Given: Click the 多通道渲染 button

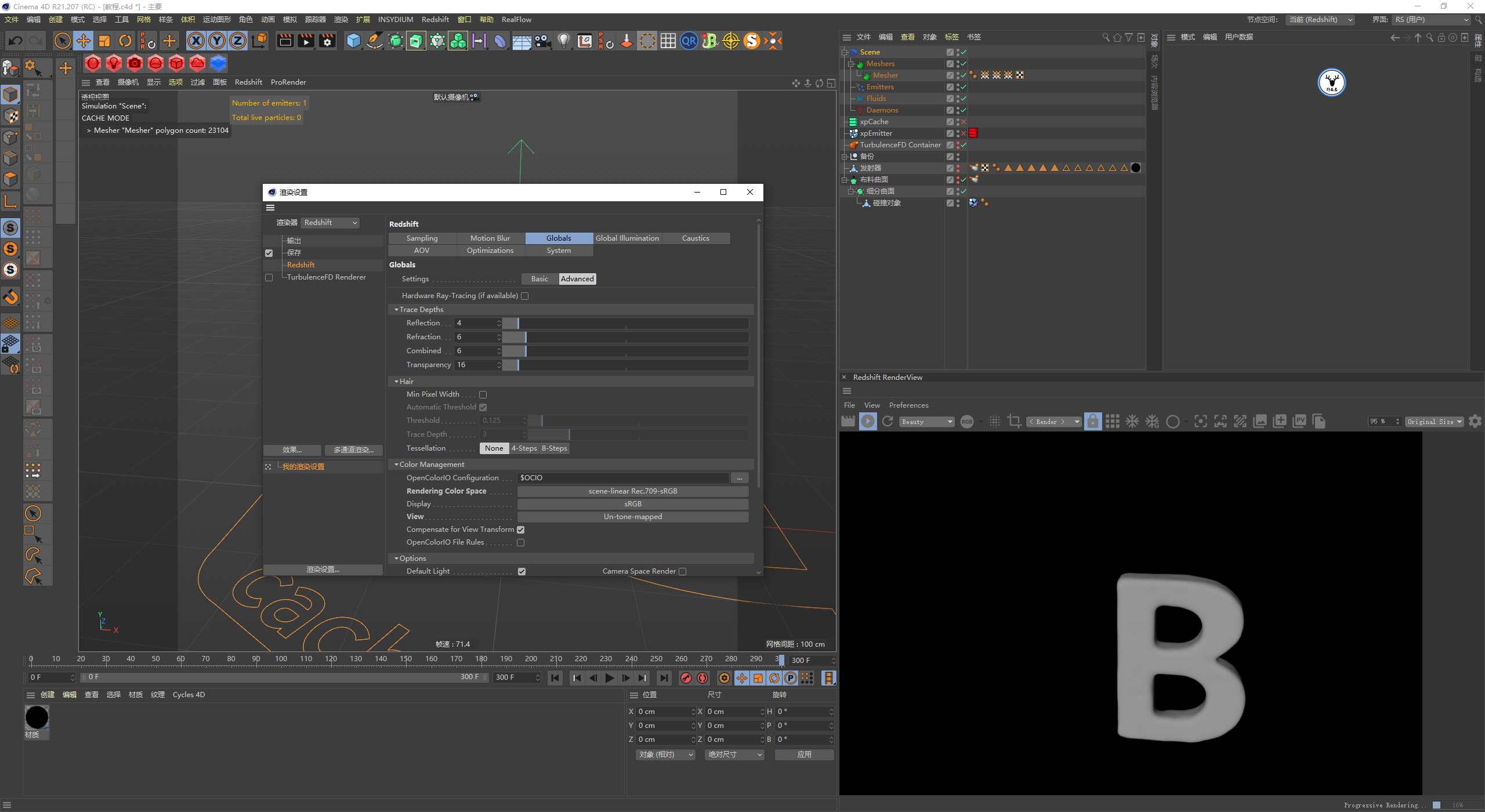Looking at the screenshot, I should tap(353, 450).
